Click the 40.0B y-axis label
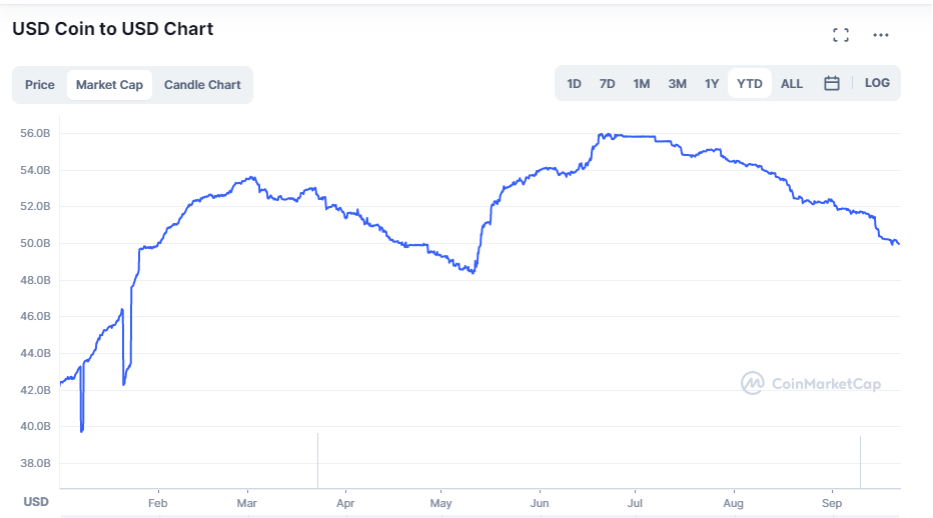Image resolution: width=933 pixels, height=518 pixels. 35,426
